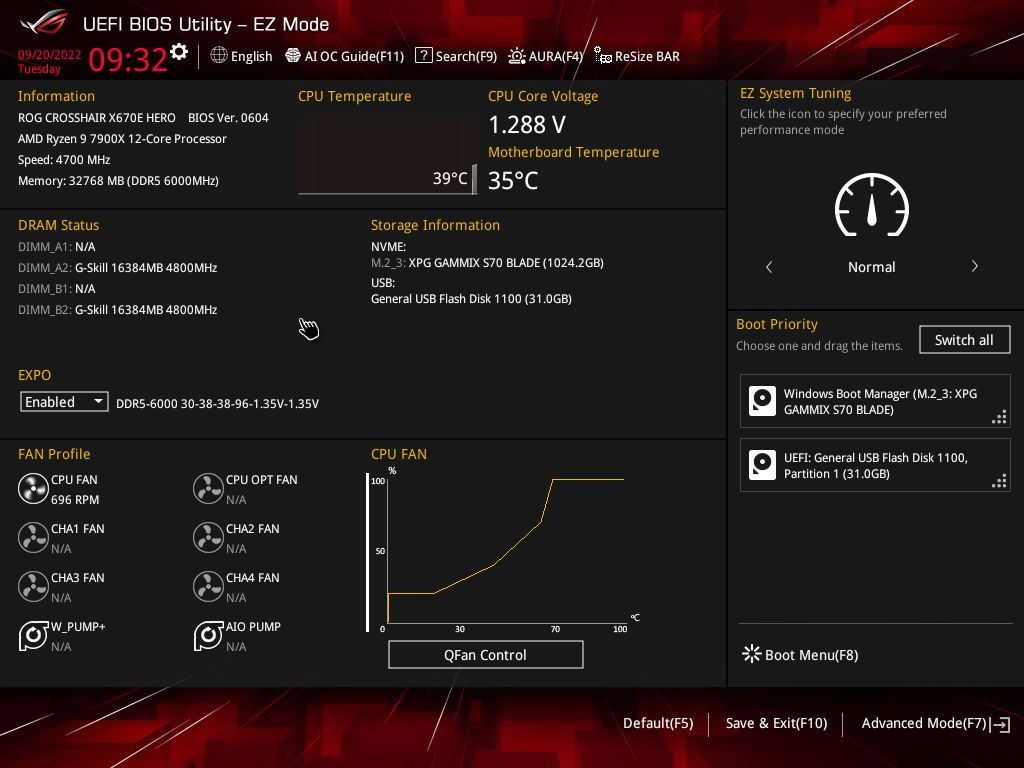This screenshot has width=1024, height=768.
Task: Click the CHA1 FAN icon
Action: (x=33, y=537)
